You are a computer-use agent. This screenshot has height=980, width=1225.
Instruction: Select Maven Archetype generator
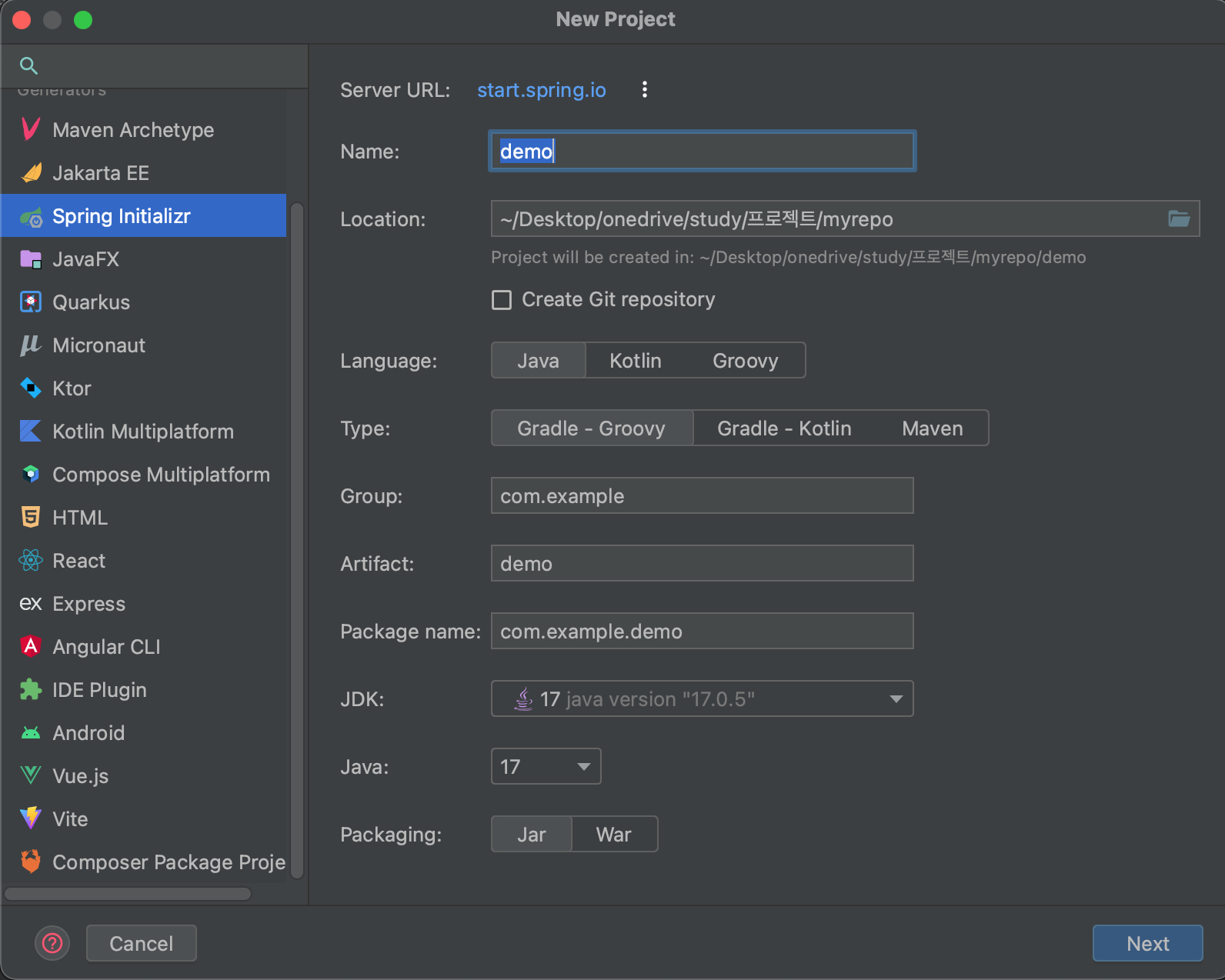144,130
